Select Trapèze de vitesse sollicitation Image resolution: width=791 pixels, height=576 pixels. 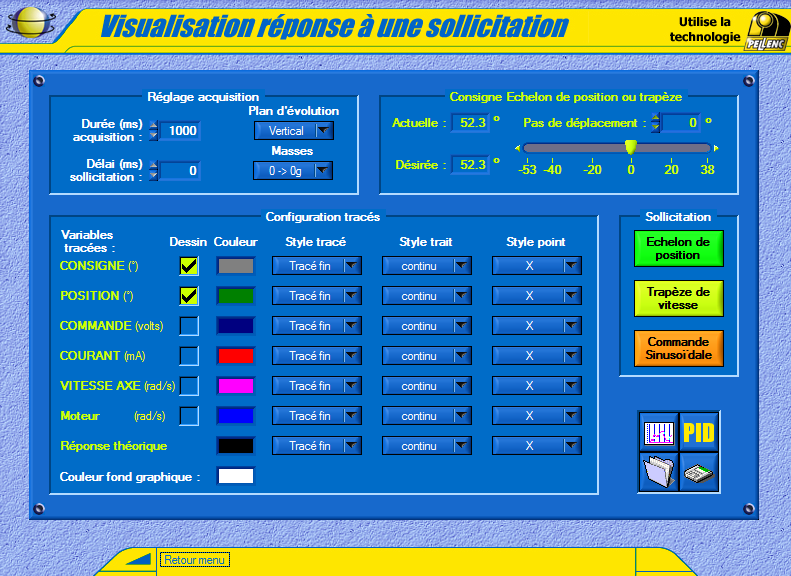point(677,299)
